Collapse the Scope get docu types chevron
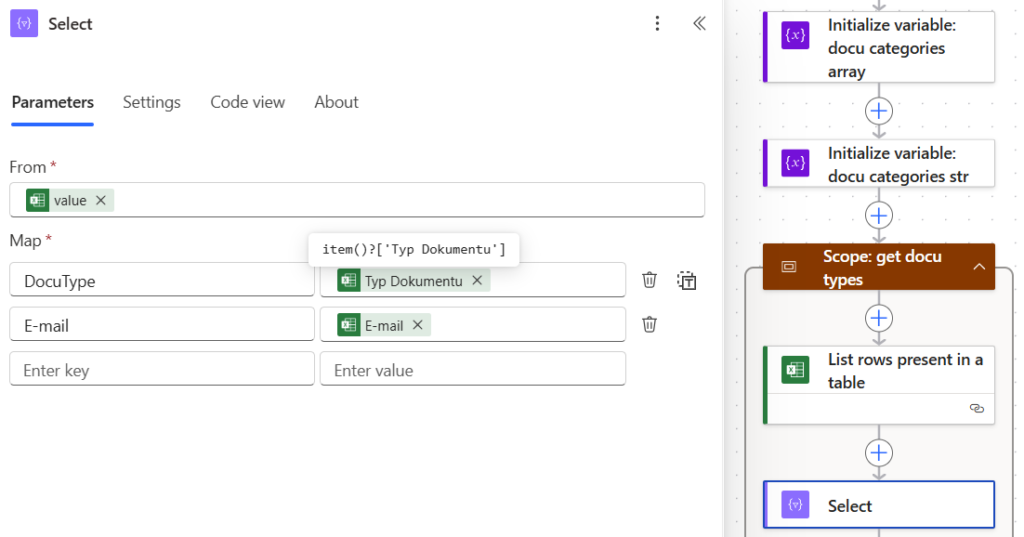The image size is (1024, 537). point(979,267)
